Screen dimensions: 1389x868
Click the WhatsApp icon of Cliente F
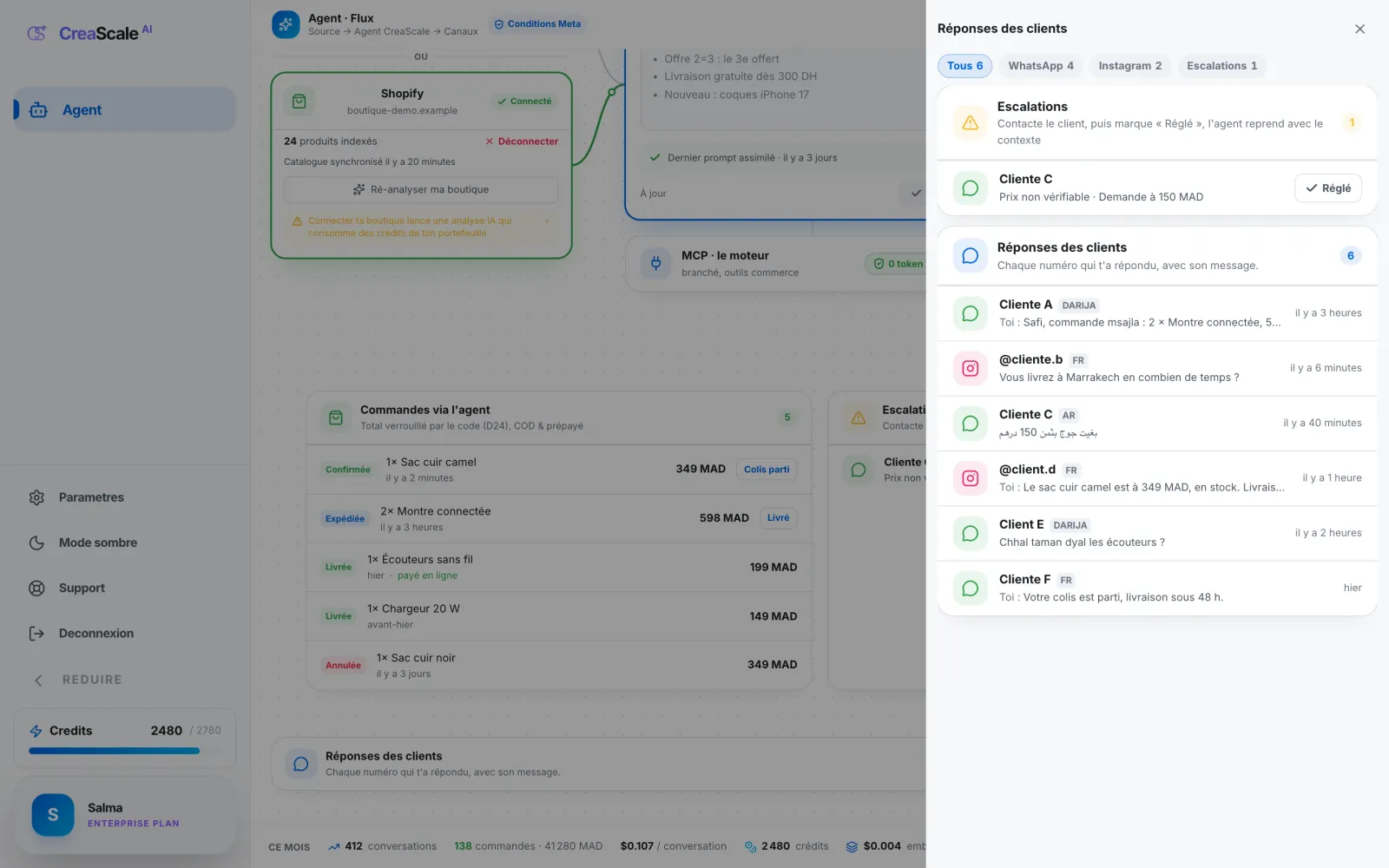point(971,589)
